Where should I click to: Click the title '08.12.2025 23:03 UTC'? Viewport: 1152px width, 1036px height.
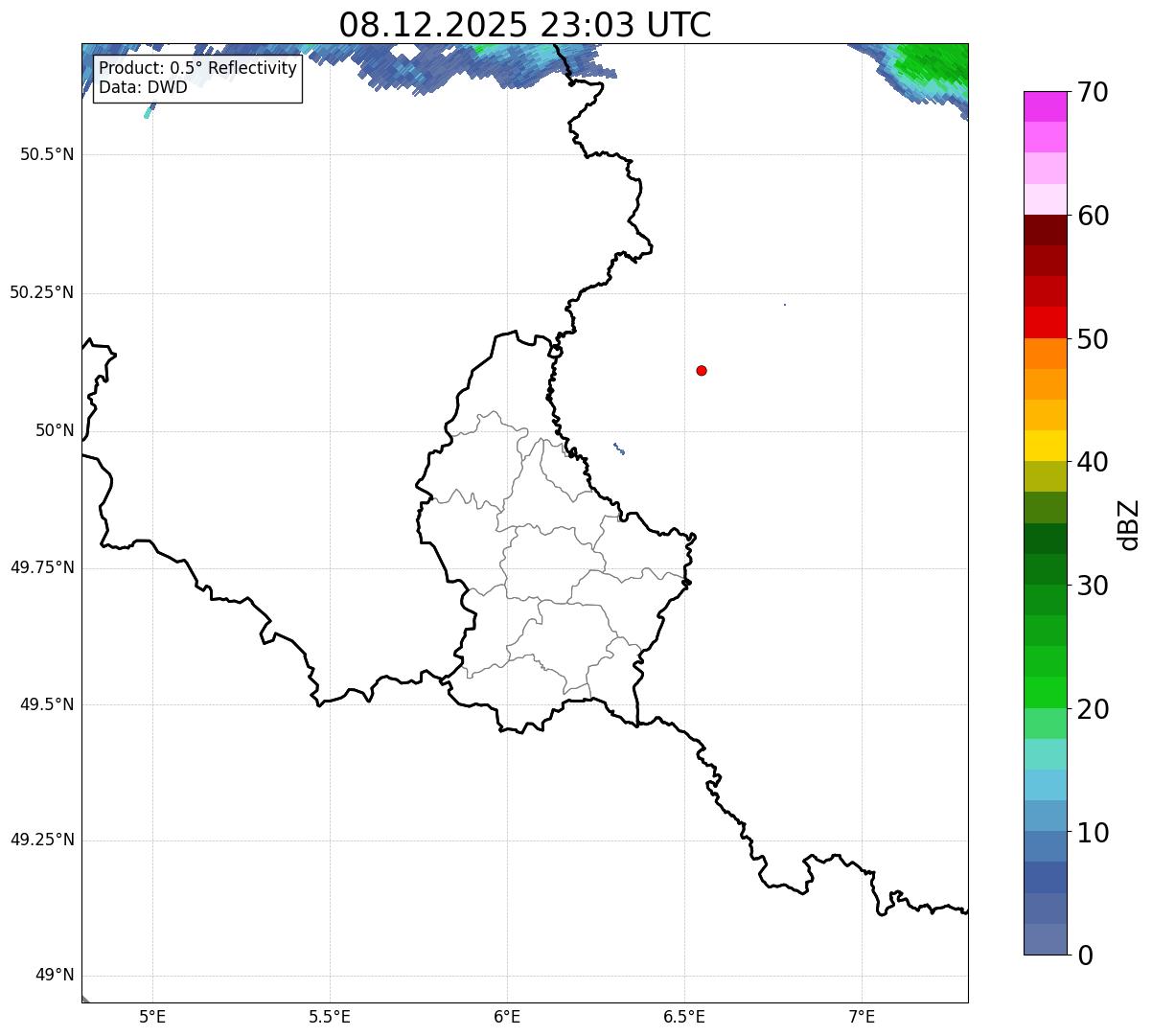525,24
